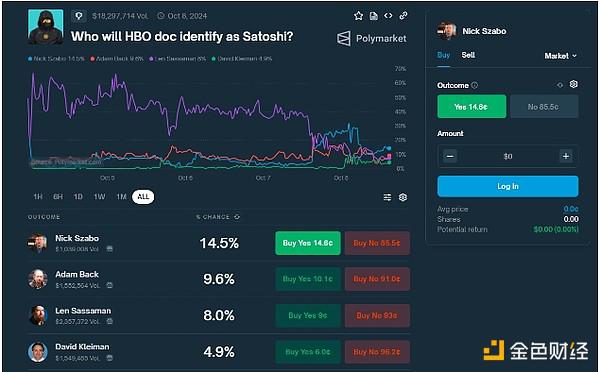Click trophy icon near volume

[78, 16]
